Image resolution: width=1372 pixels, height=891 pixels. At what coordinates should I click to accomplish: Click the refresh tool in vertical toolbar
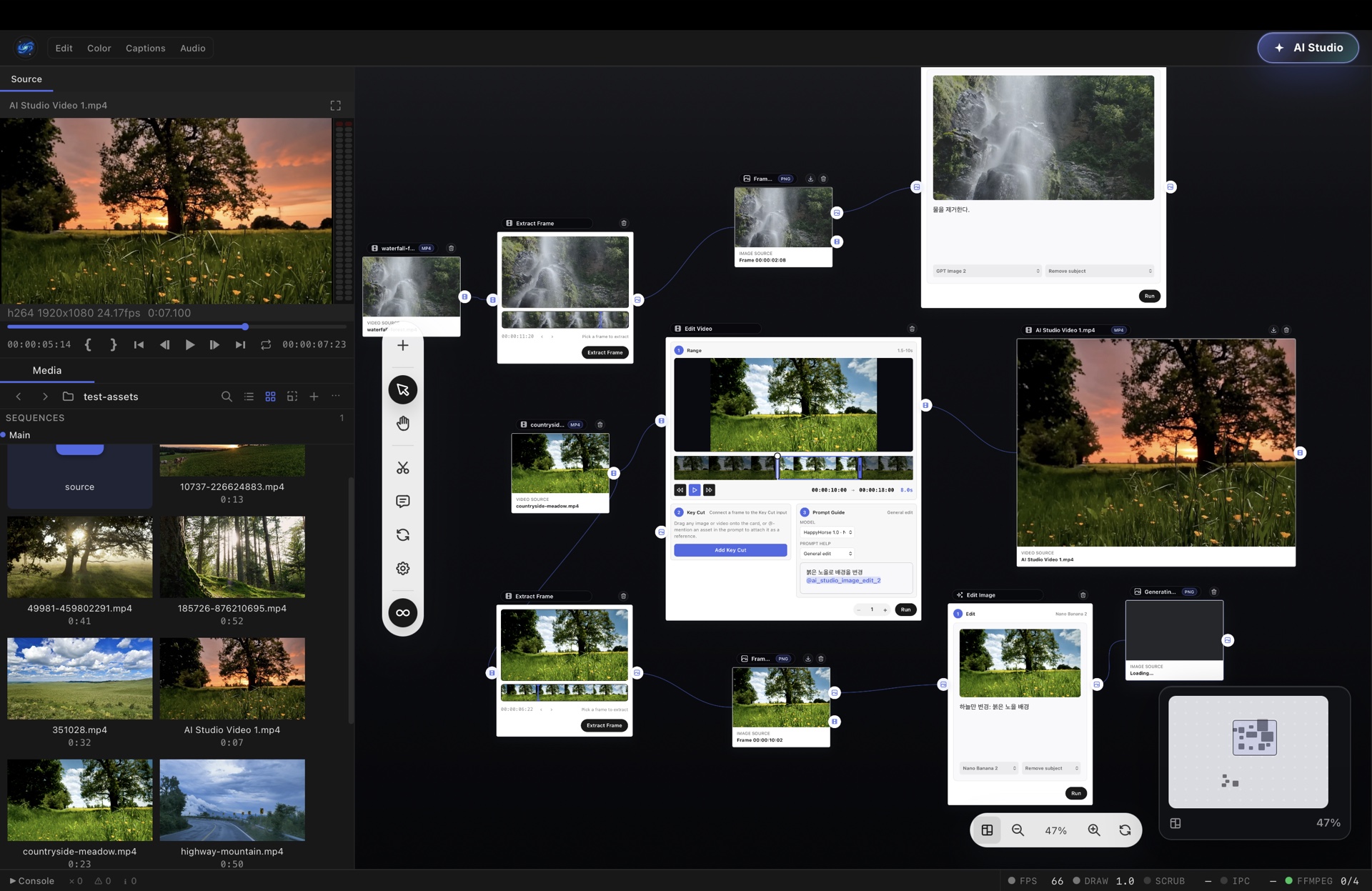coord(403,535)
